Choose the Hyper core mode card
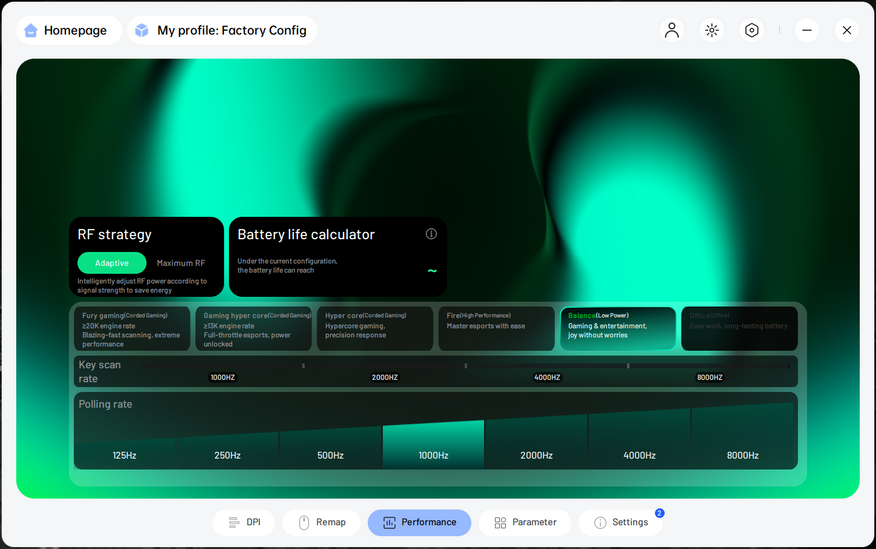The height and width of the screenshot is (549, 876). 375,329
